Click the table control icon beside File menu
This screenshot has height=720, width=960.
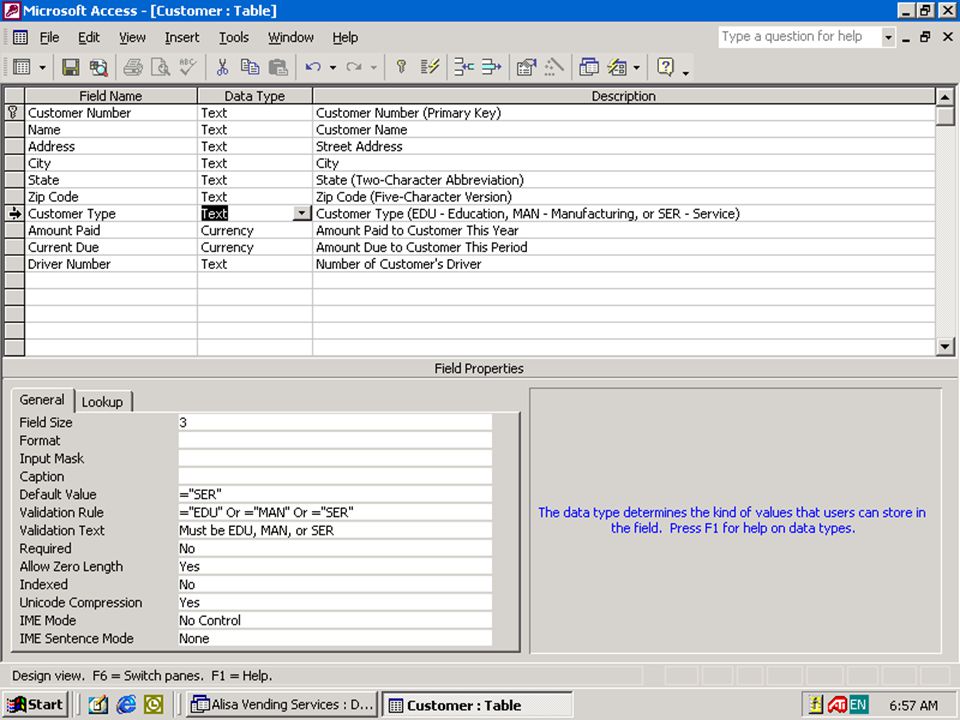20,37
